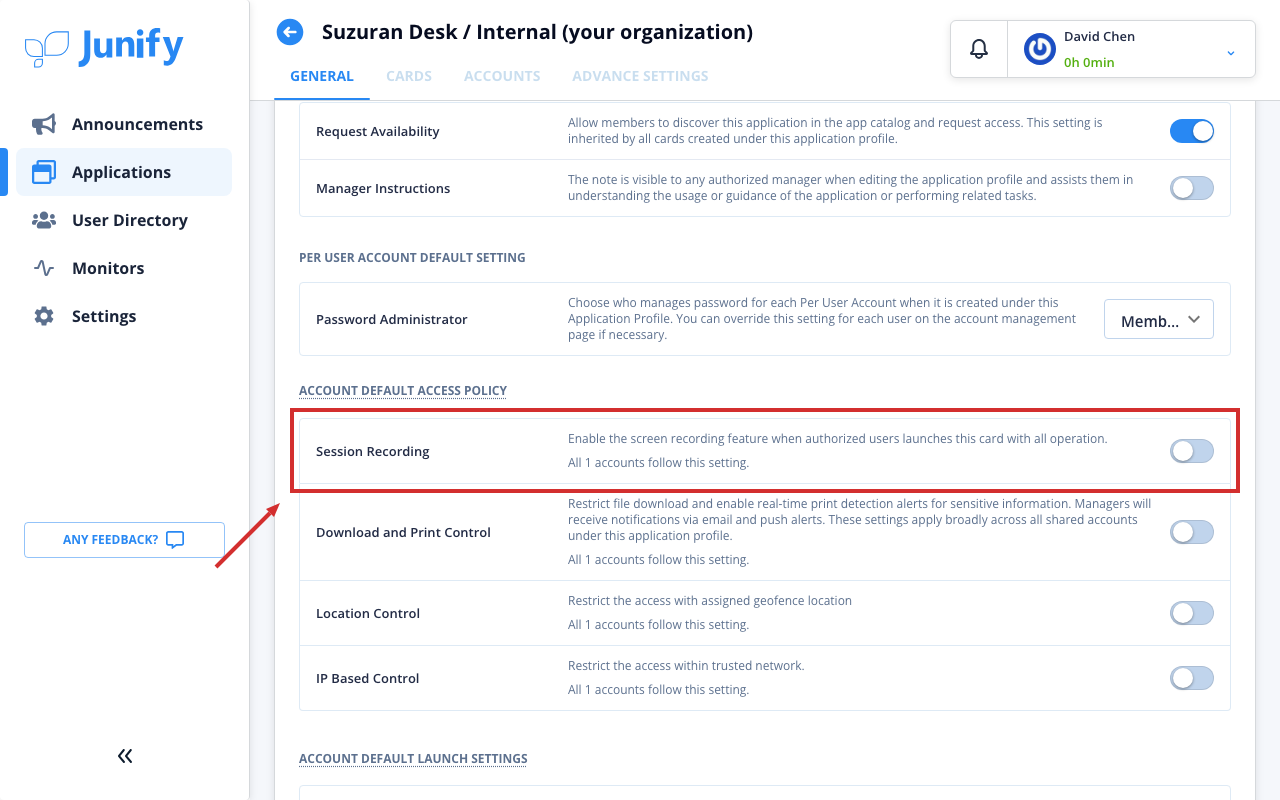Enable IP Based Control toggle

click(x=1192, y=678)
